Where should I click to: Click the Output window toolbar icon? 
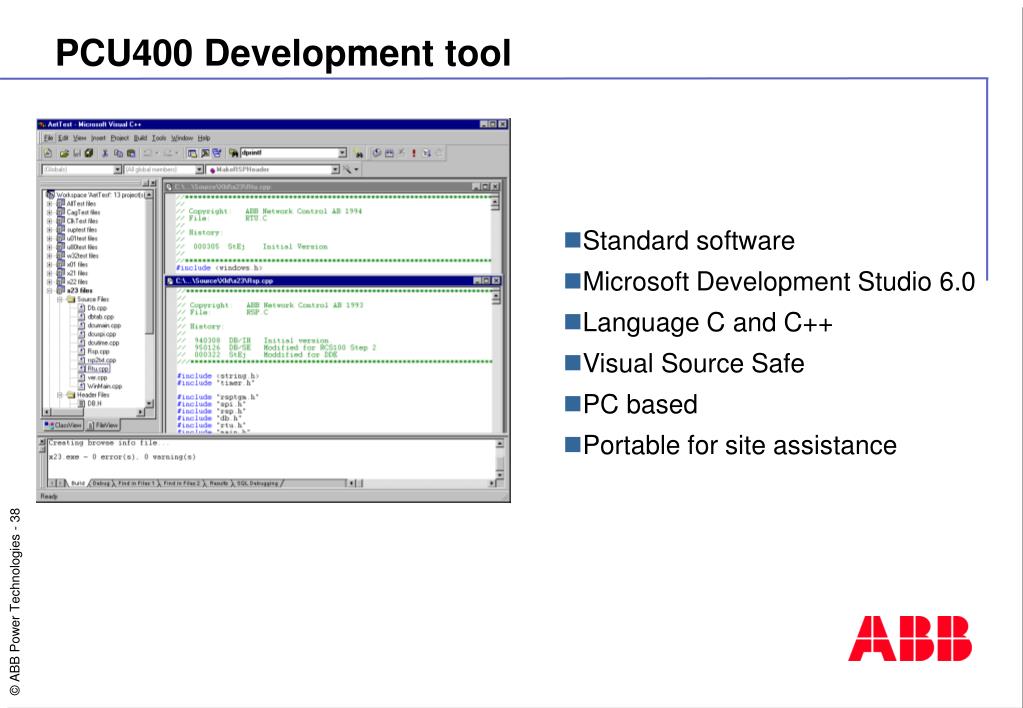click(205, 153)
